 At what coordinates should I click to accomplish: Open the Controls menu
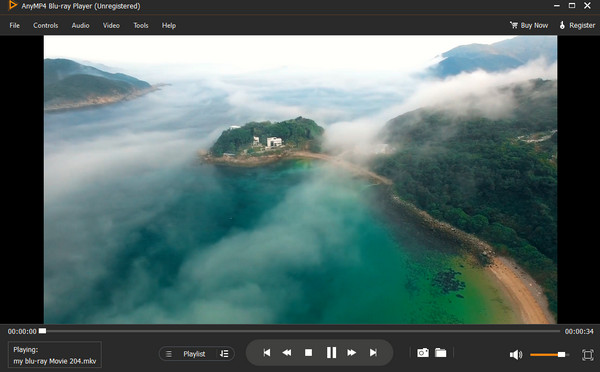pos(46,26)
